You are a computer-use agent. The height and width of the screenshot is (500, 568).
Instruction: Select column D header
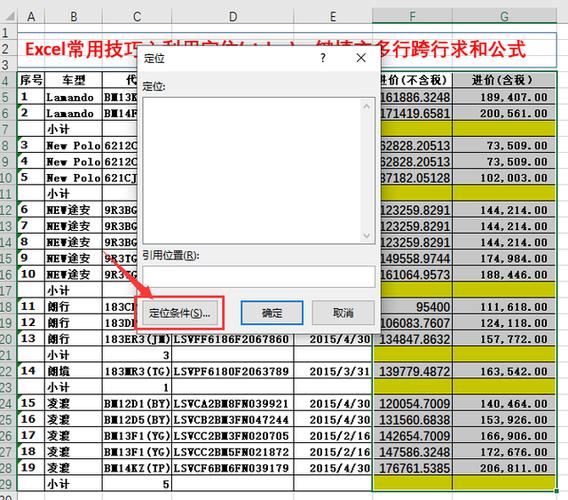tap(233, 16)
